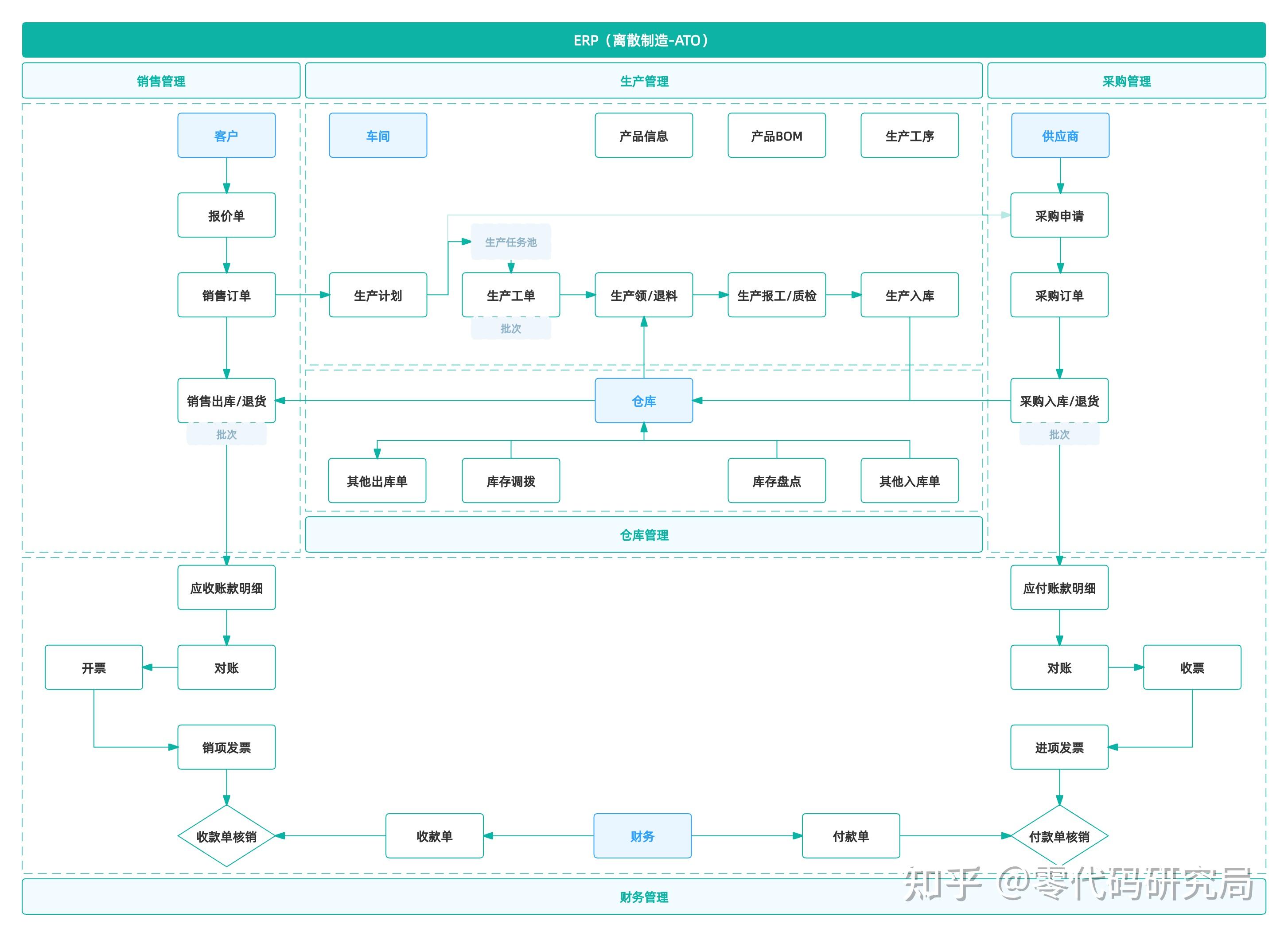Click the 生产计划 node
The height and width of the screenshot is (936, 1288).
pos(377,295)
